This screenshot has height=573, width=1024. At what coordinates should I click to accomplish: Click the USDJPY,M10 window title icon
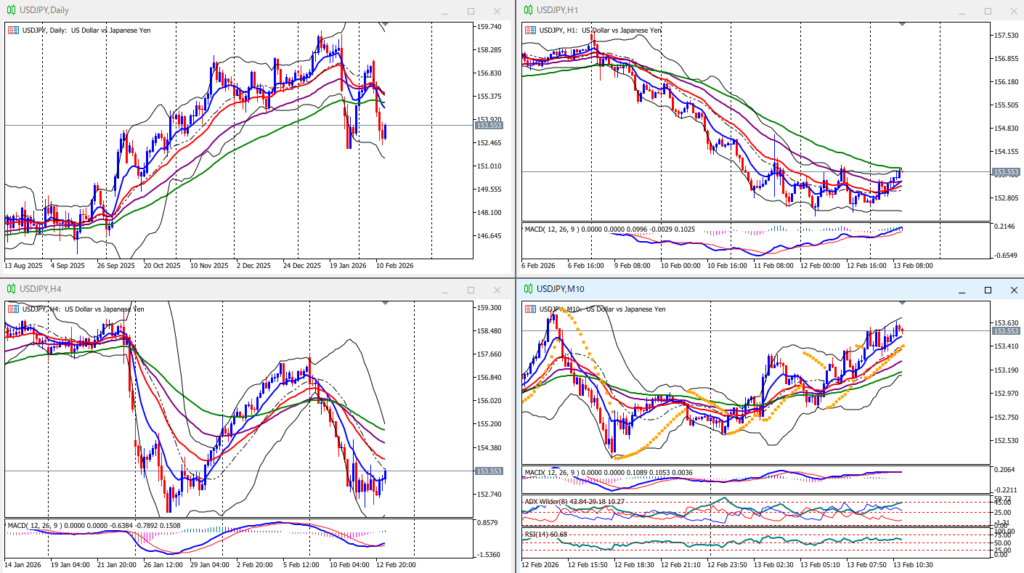(x=527, y=289)
